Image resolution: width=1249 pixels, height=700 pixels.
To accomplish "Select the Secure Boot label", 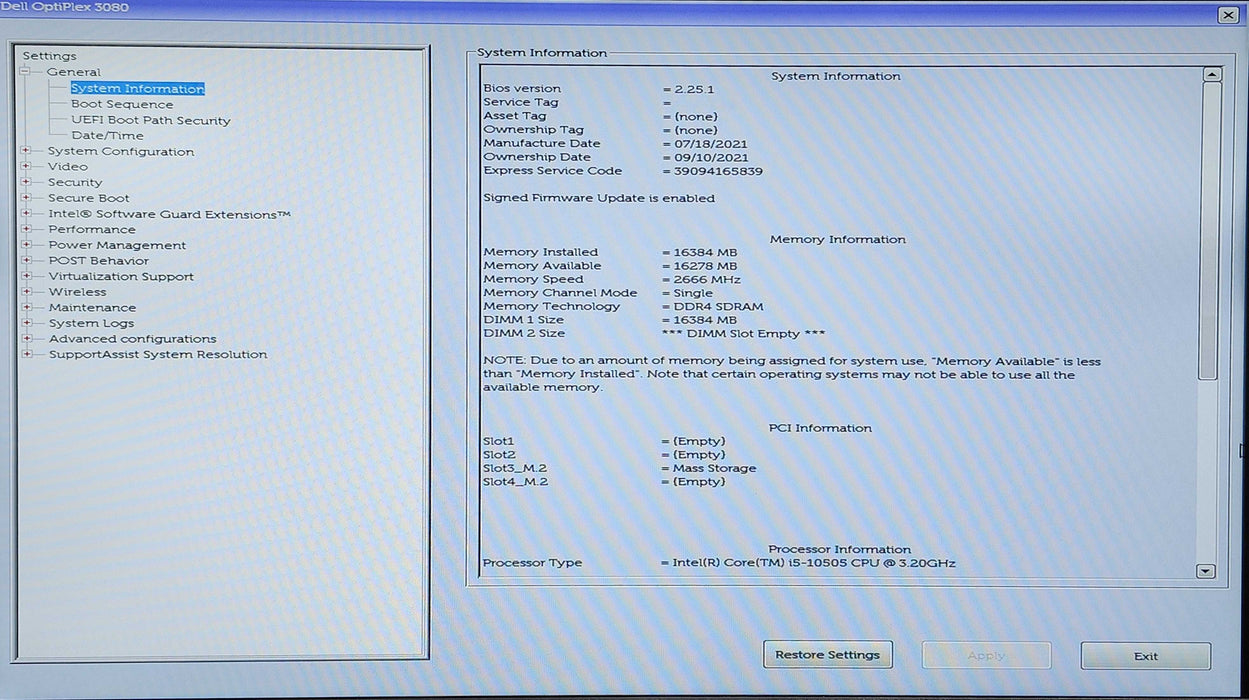I will 89,198.
